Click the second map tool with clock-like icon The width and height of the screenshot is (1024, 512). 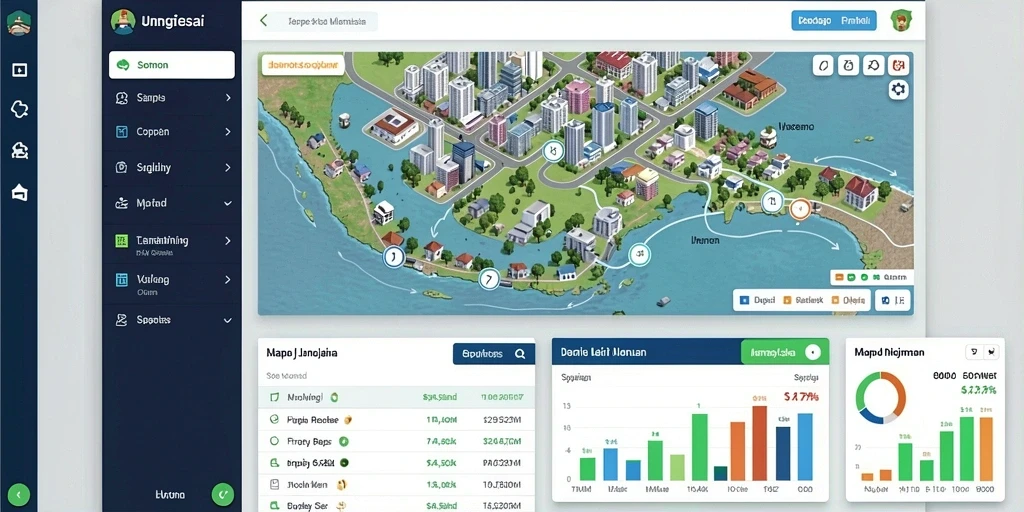[x=848, y=65]
